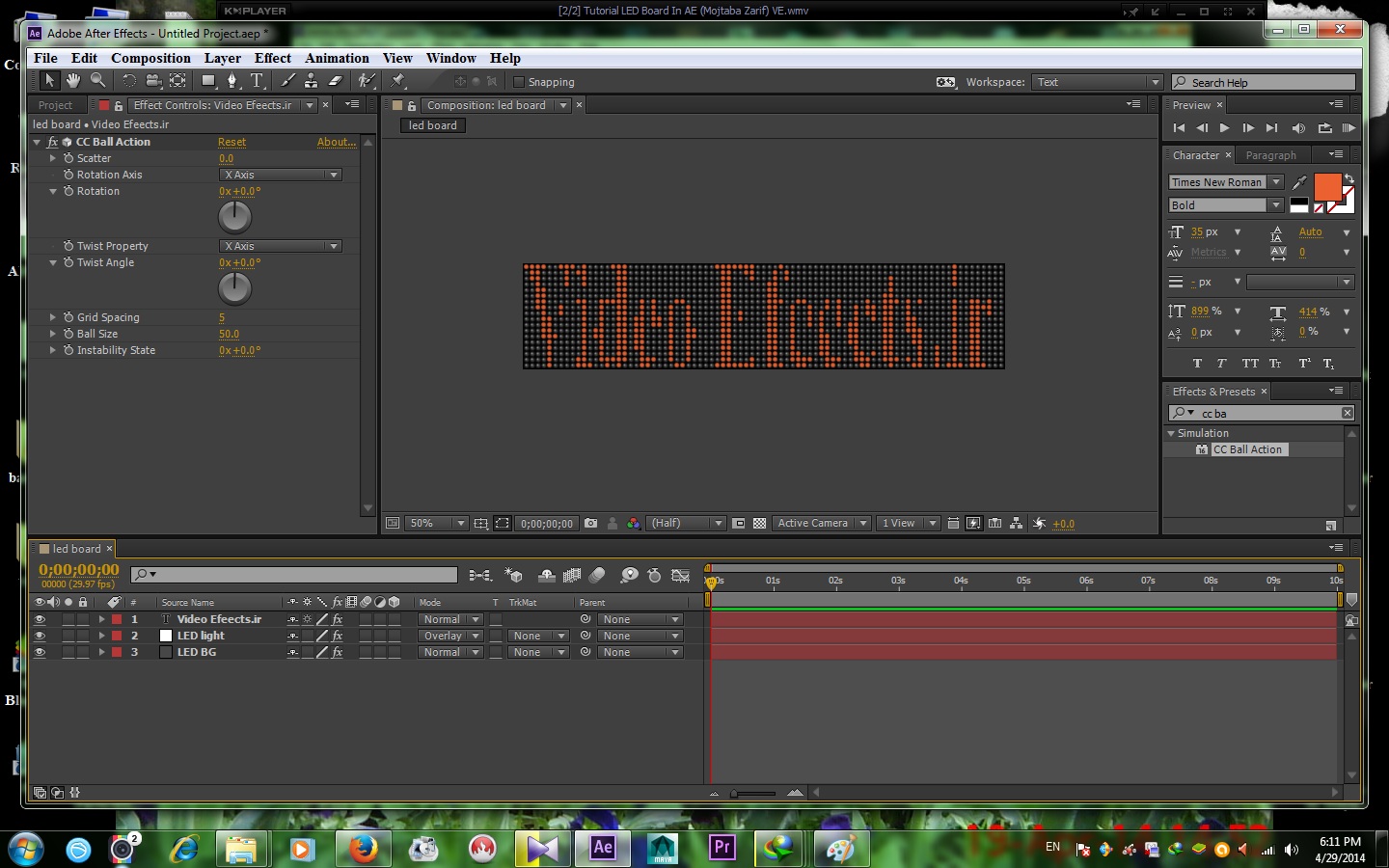This screenshot has height=868, width=1389.
Task: Open the 50% magnification dropdown
Action: pyautogui.click(x=437, y=524)
